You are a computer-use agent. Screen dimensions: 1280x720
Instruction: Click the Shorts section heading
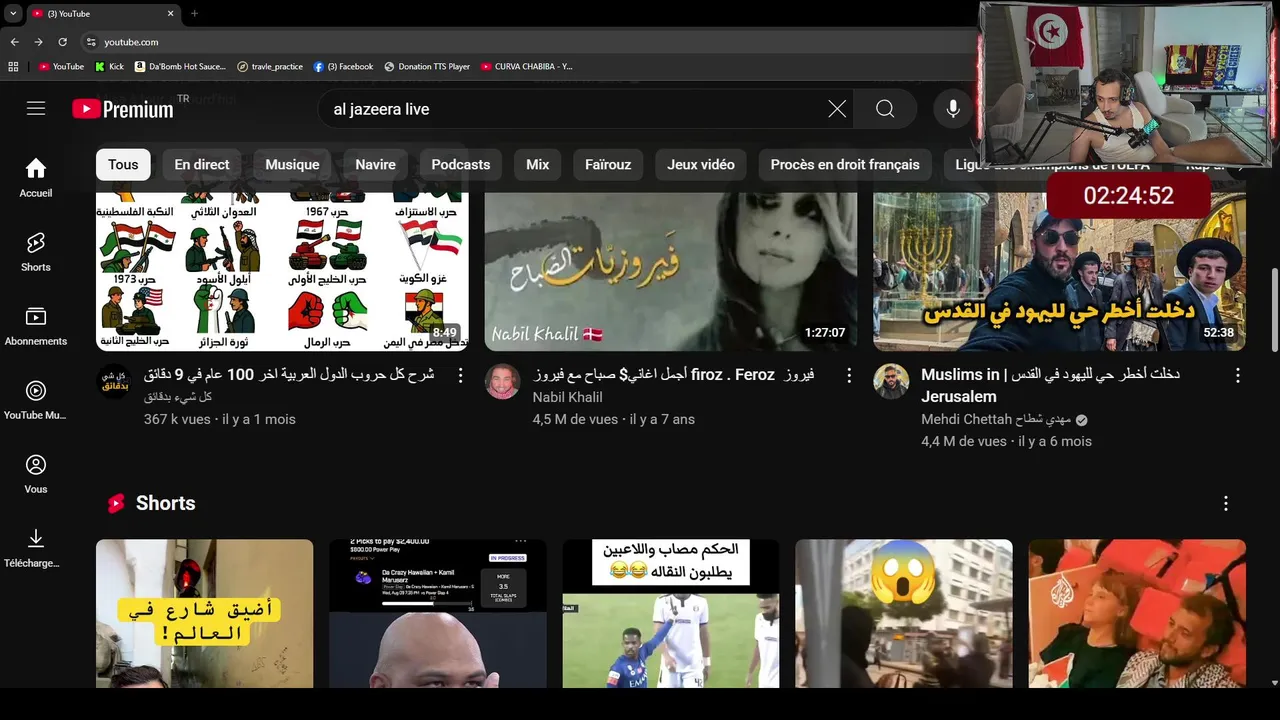pyautogui.click(x=165, y=503)
